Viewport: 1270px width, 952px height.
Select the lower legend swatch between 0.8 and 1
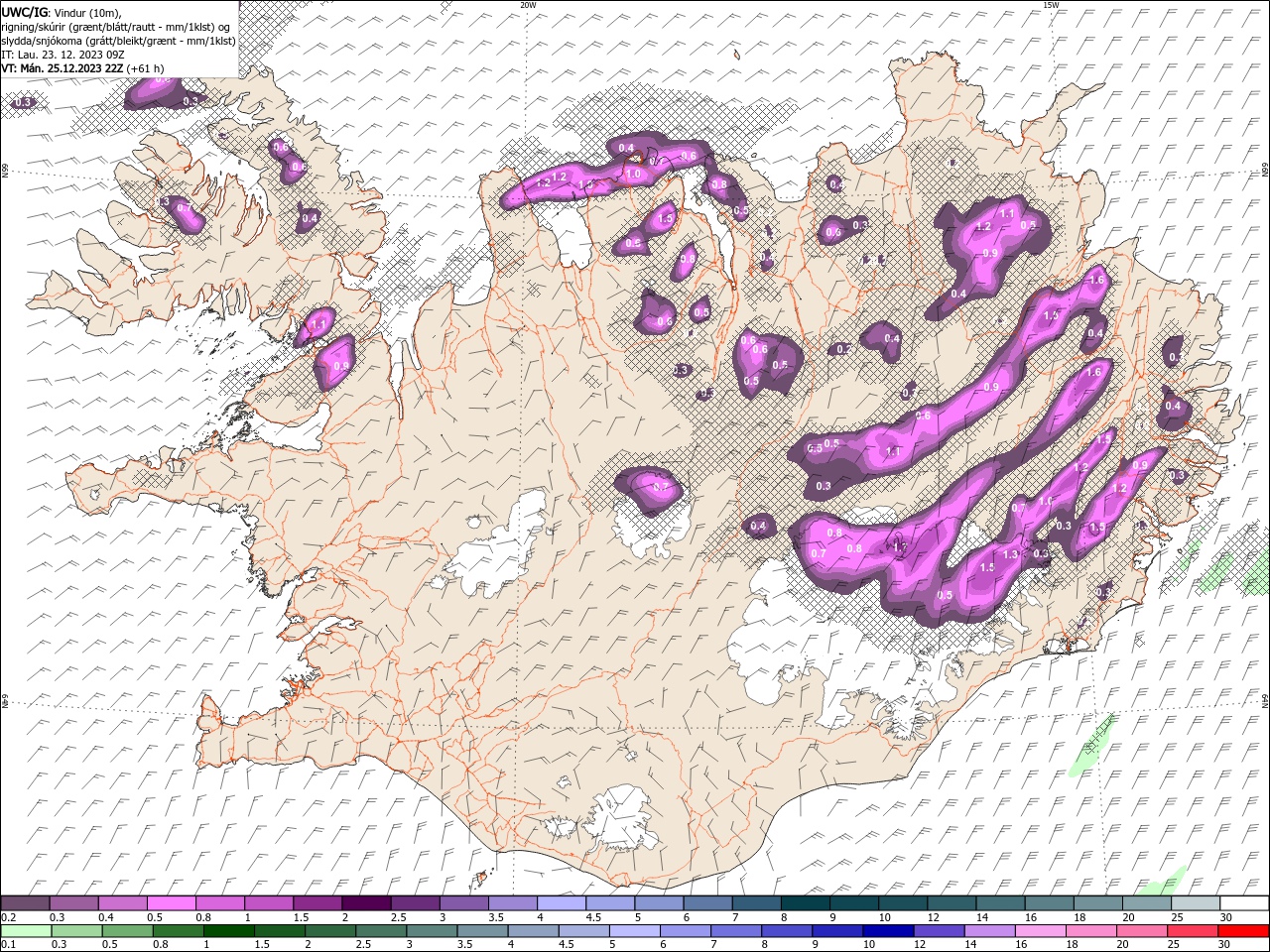tap(178, 930)
